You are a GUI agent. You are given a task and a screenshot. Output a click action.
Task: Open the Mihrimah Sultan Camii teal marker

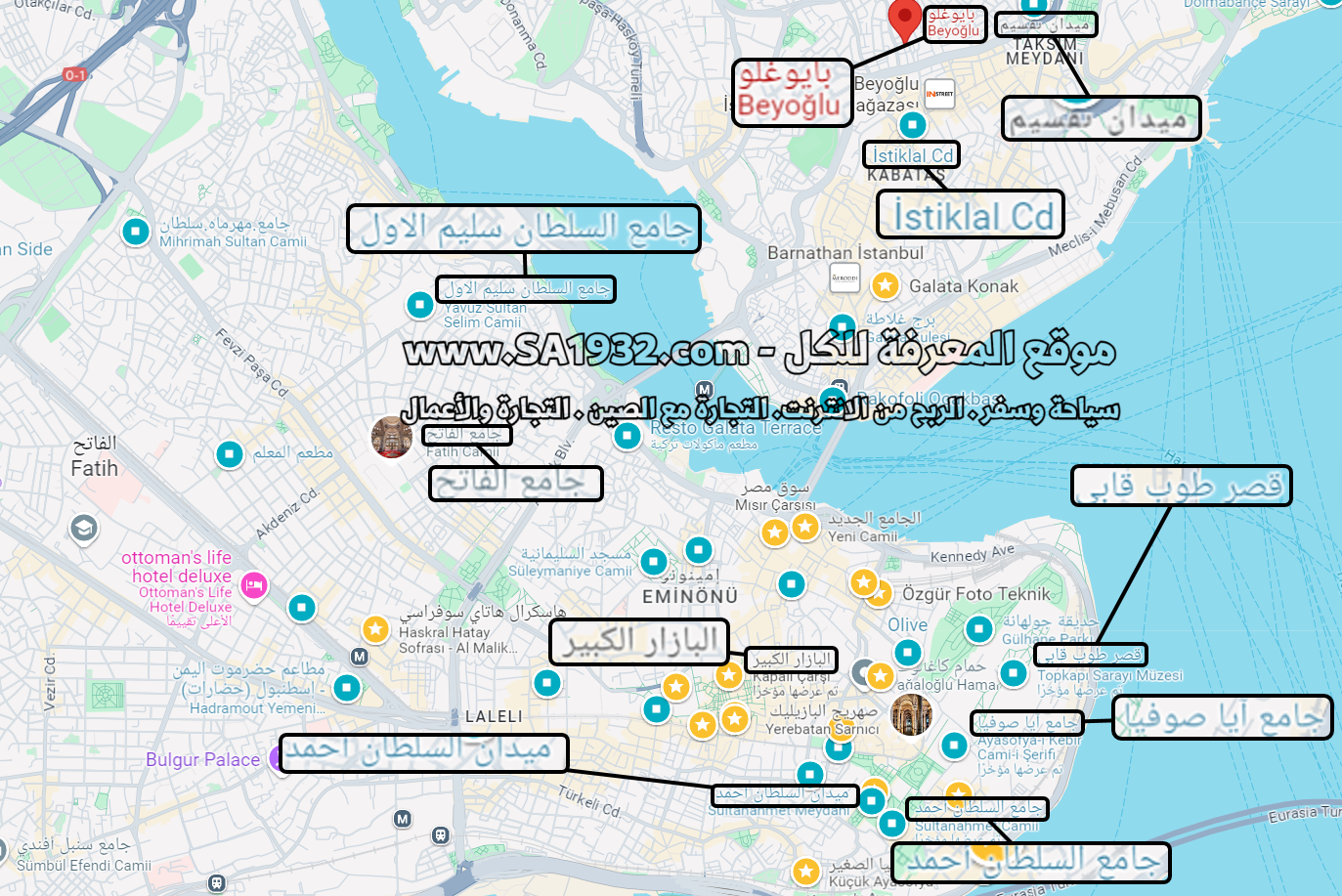136,232
